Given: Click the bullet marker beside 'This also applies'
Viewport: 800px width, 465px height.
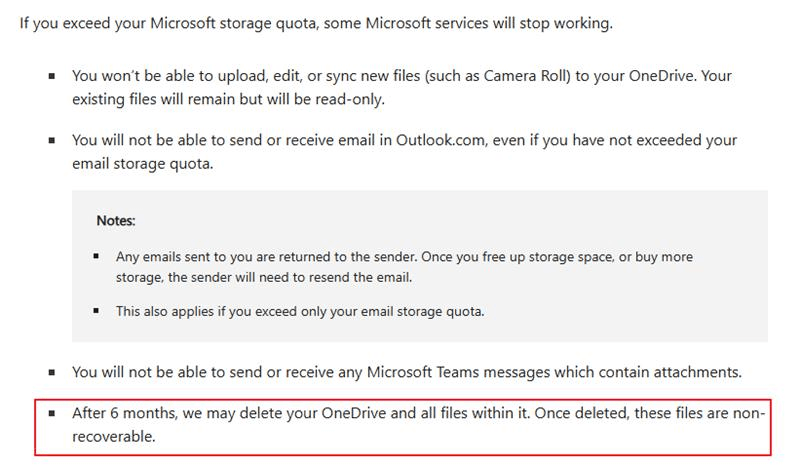Looking at the screenshot, I should coord(96,310).
